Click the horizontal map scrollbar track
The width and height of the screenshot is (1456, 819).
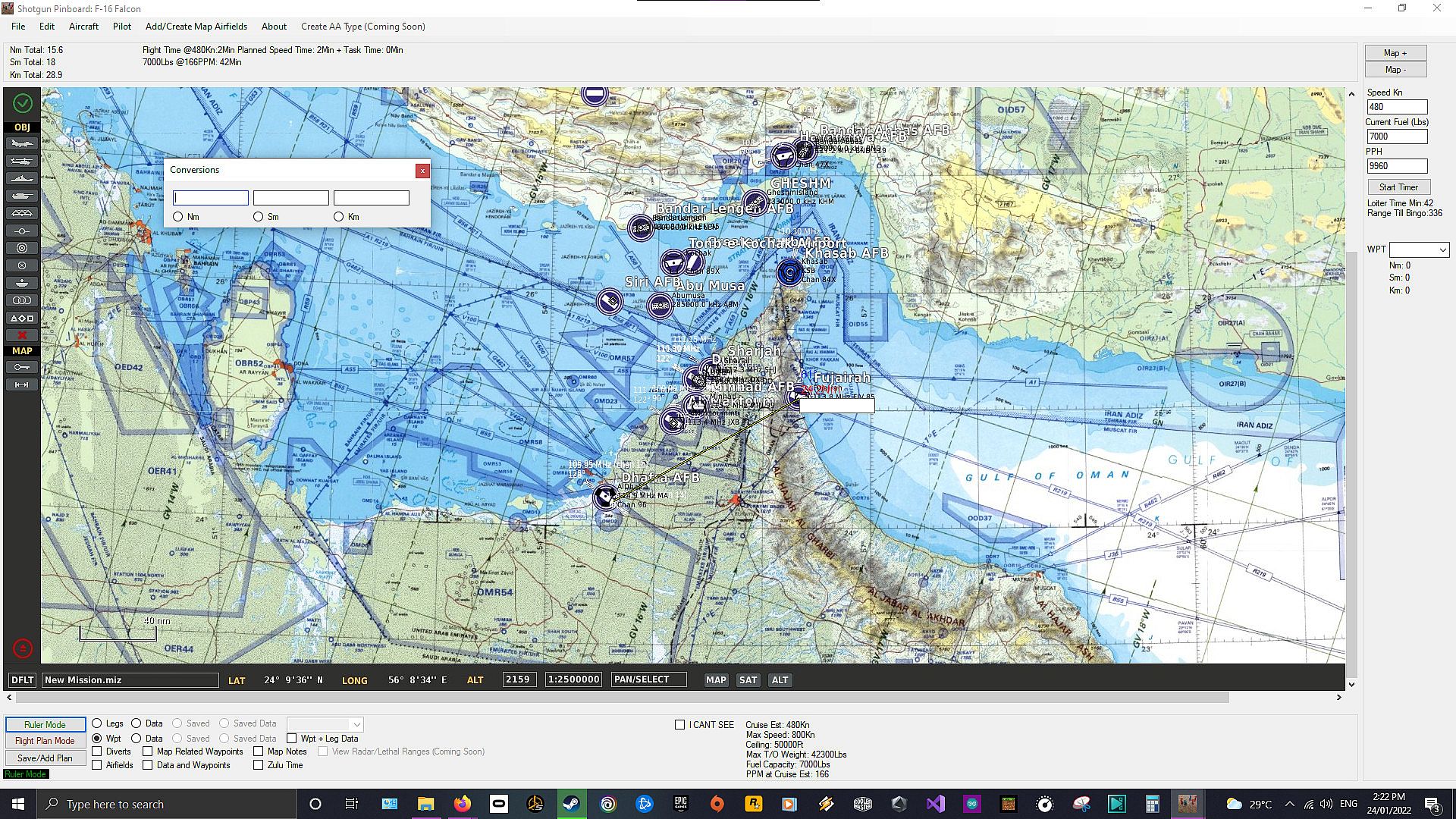click(1282, 697)
